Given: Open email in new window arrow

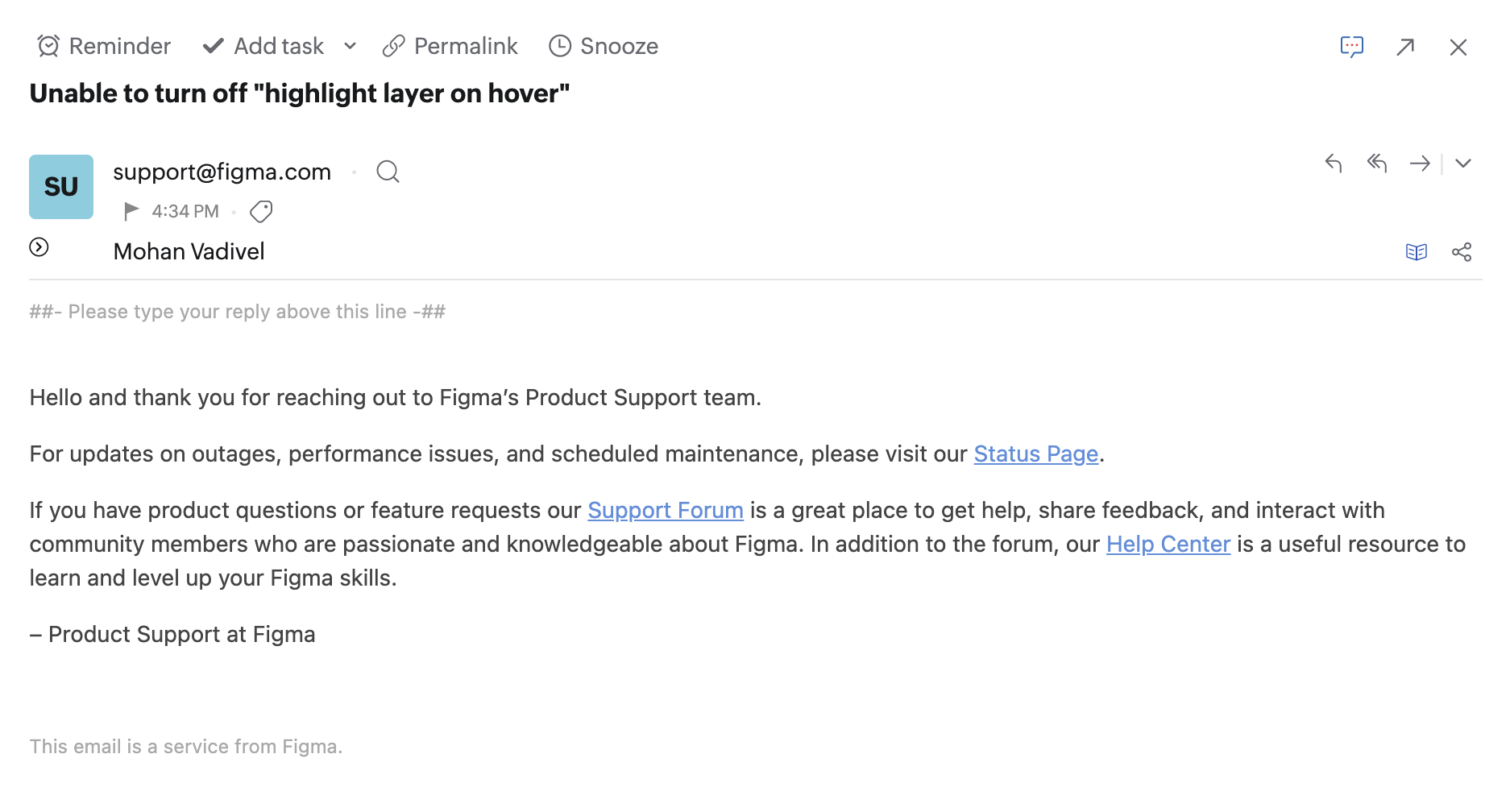Looking at the screenshot, I should (x=1405, y=47).
